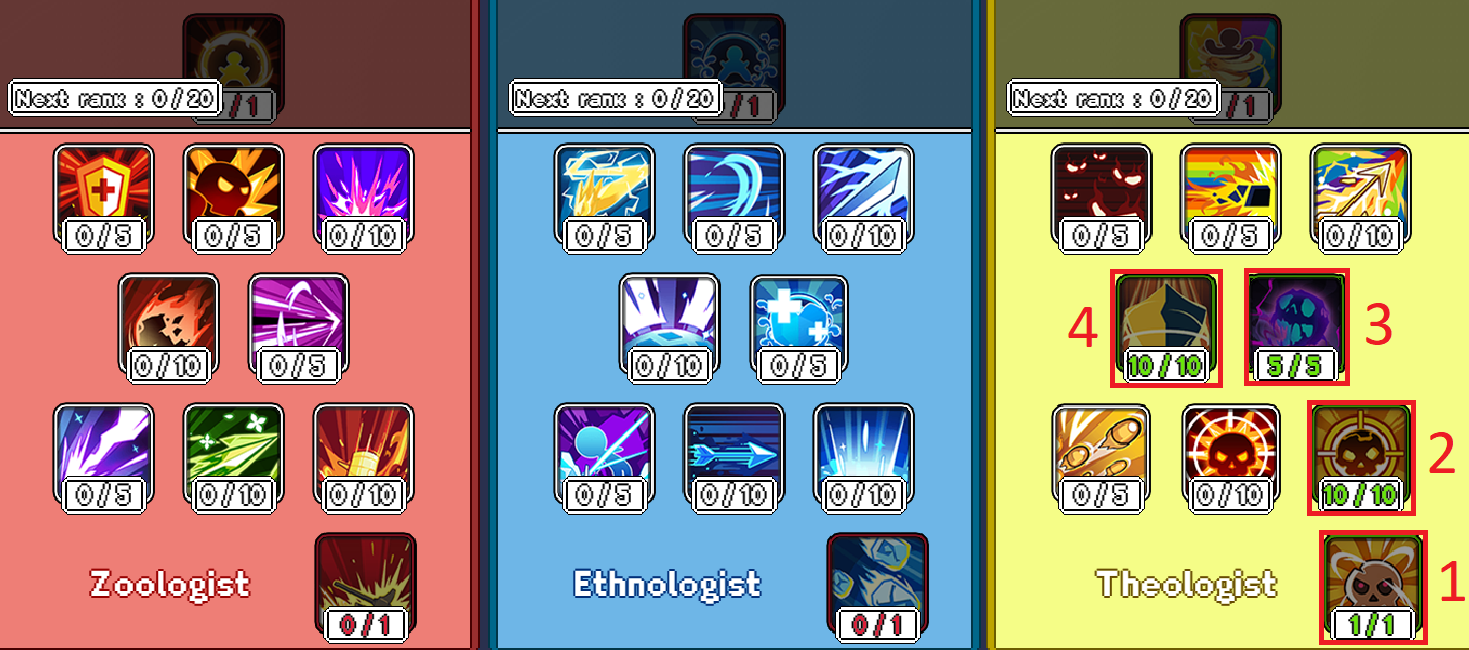Select the rainbow skill icon in Theologist
This screenshot has height=650, width=1469.
[x=1230, y=194]
